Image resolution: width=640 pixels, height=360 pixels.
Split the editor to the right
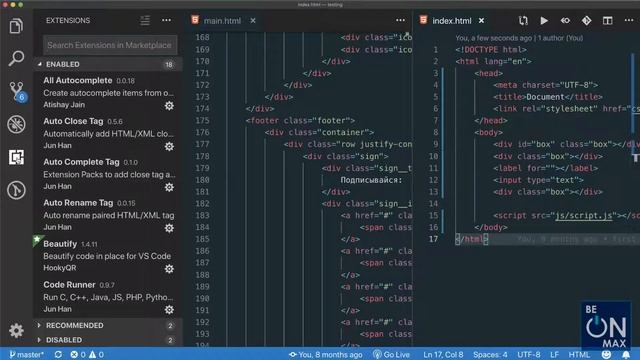click(608, 20)
